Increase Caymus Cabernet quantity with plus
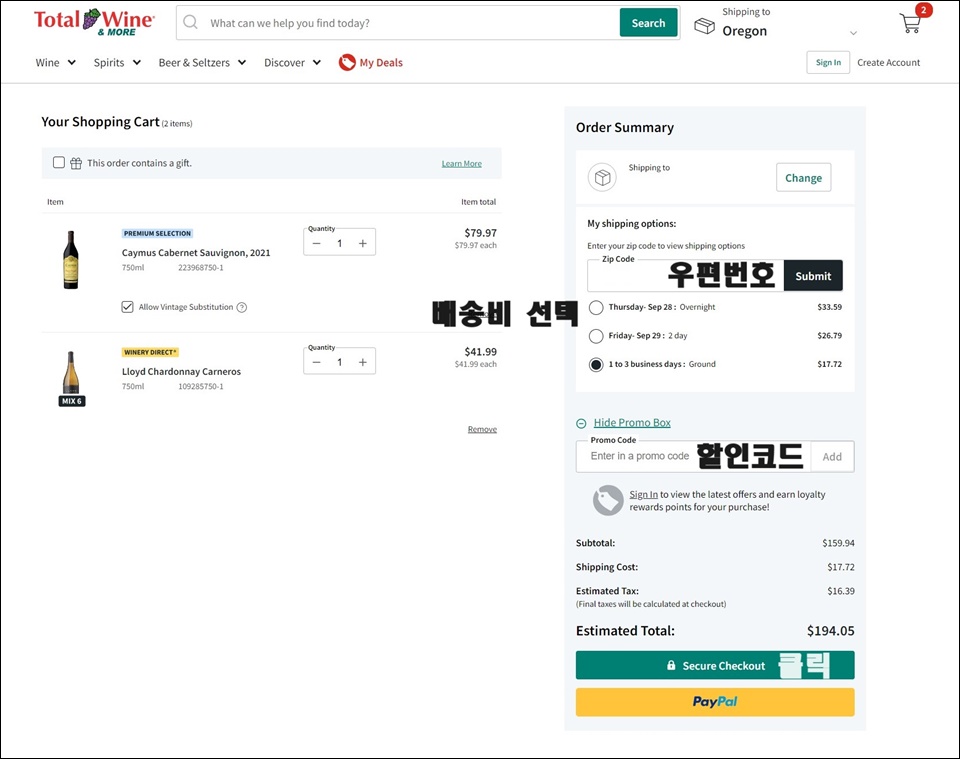 (x=362, y=244)
